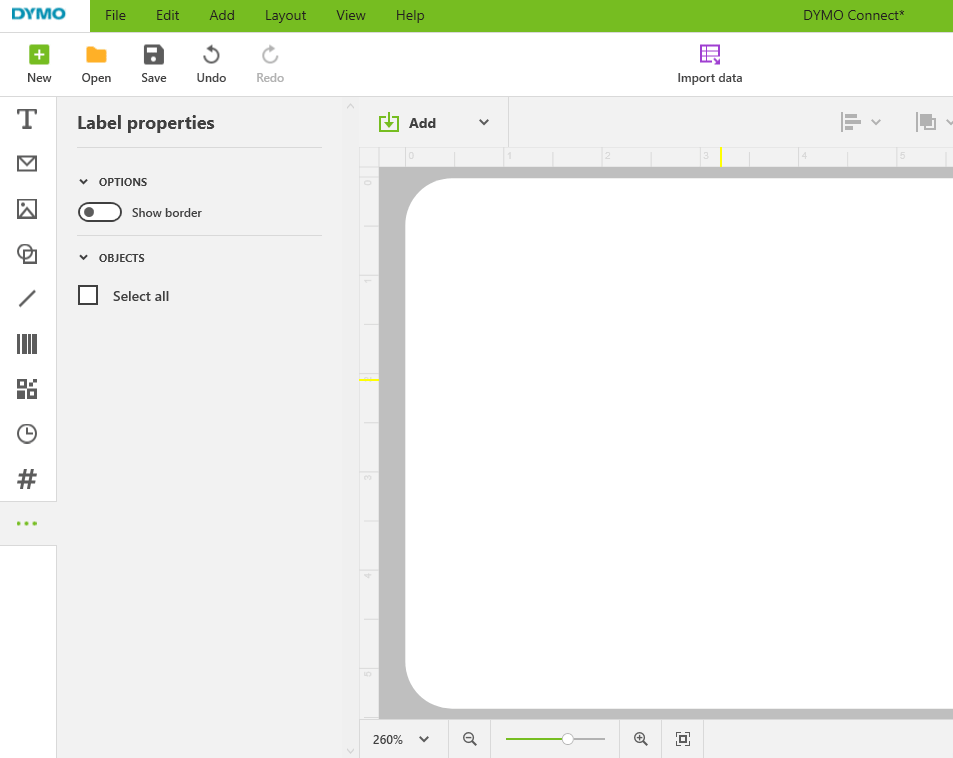This screenshot has width=953, height=758.
Task: Click the New label button
Action: point(39,63)
